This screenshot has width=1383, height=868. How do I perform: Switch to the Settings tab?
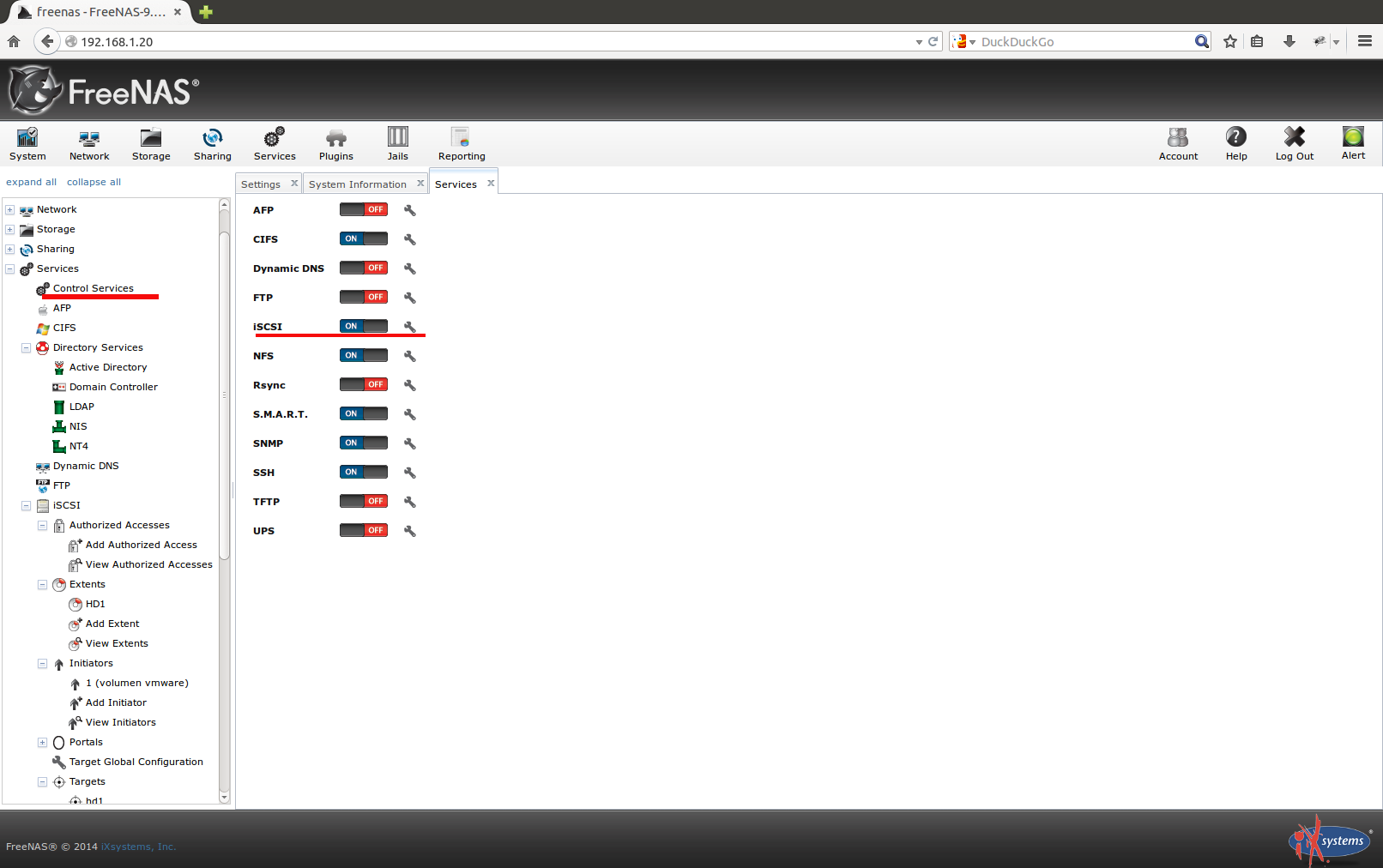pos(260,184)
